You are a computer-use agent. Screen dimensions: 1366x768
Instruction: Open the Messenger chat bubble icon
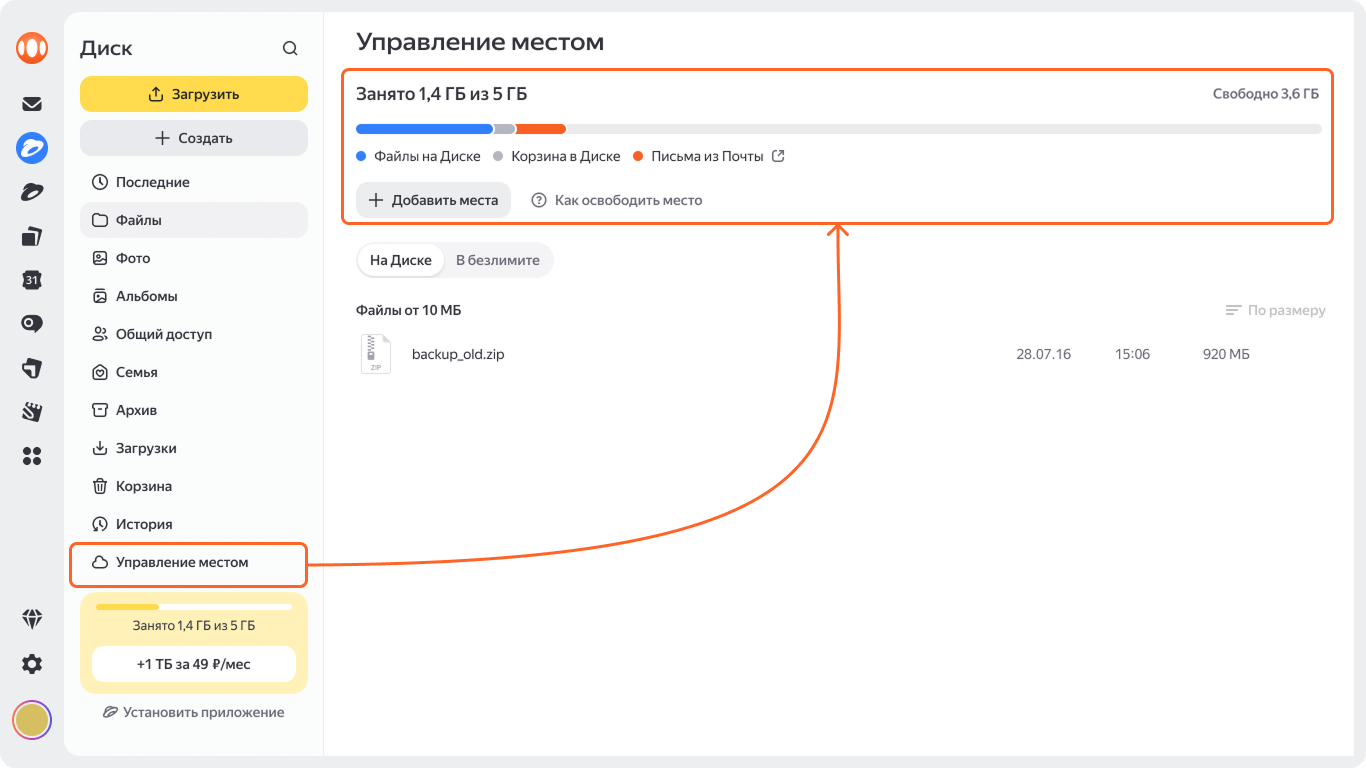click(32, 323)
